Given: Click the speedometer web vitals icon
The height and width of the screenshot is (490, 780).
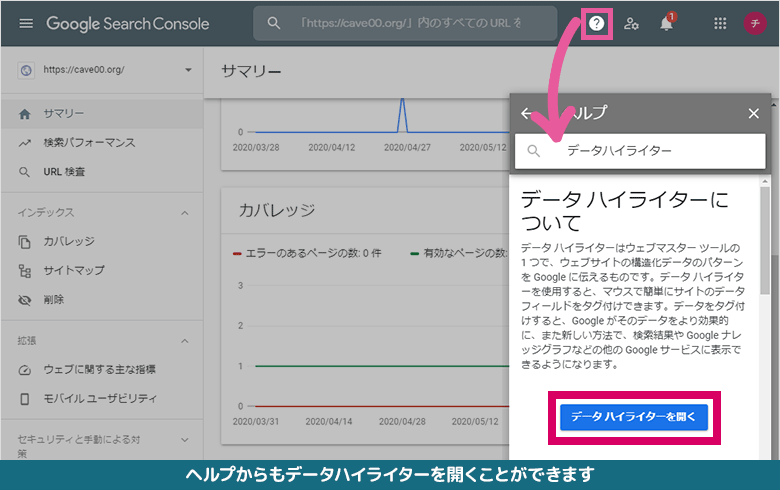Looking at the screenshot, I should point(24,370).
